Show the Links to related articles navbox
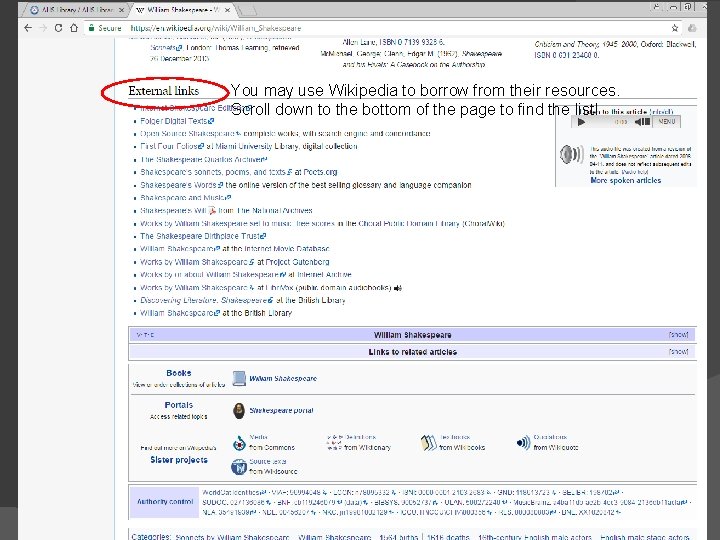Viewport: 720px width, 540px height. [678, 352]
